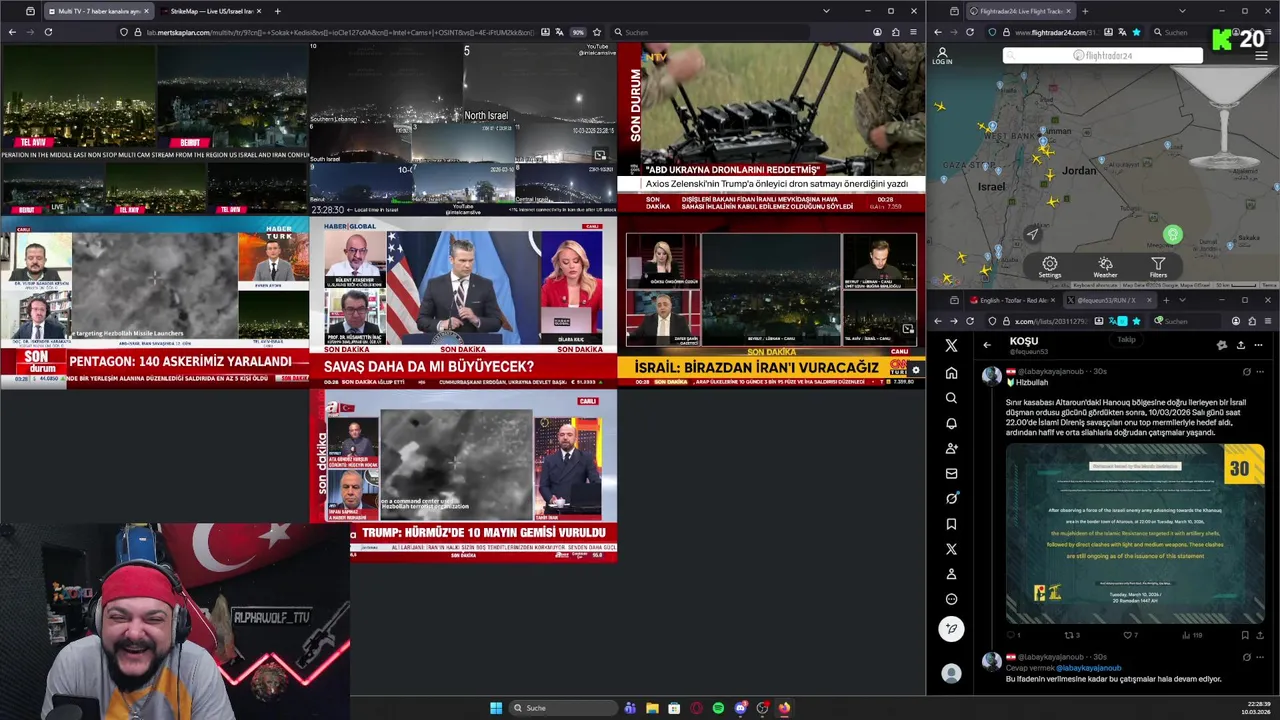Open the Weather layer on Flightradar24
The height and width of the screenshot is (720, 1280).
point(1105,267)
